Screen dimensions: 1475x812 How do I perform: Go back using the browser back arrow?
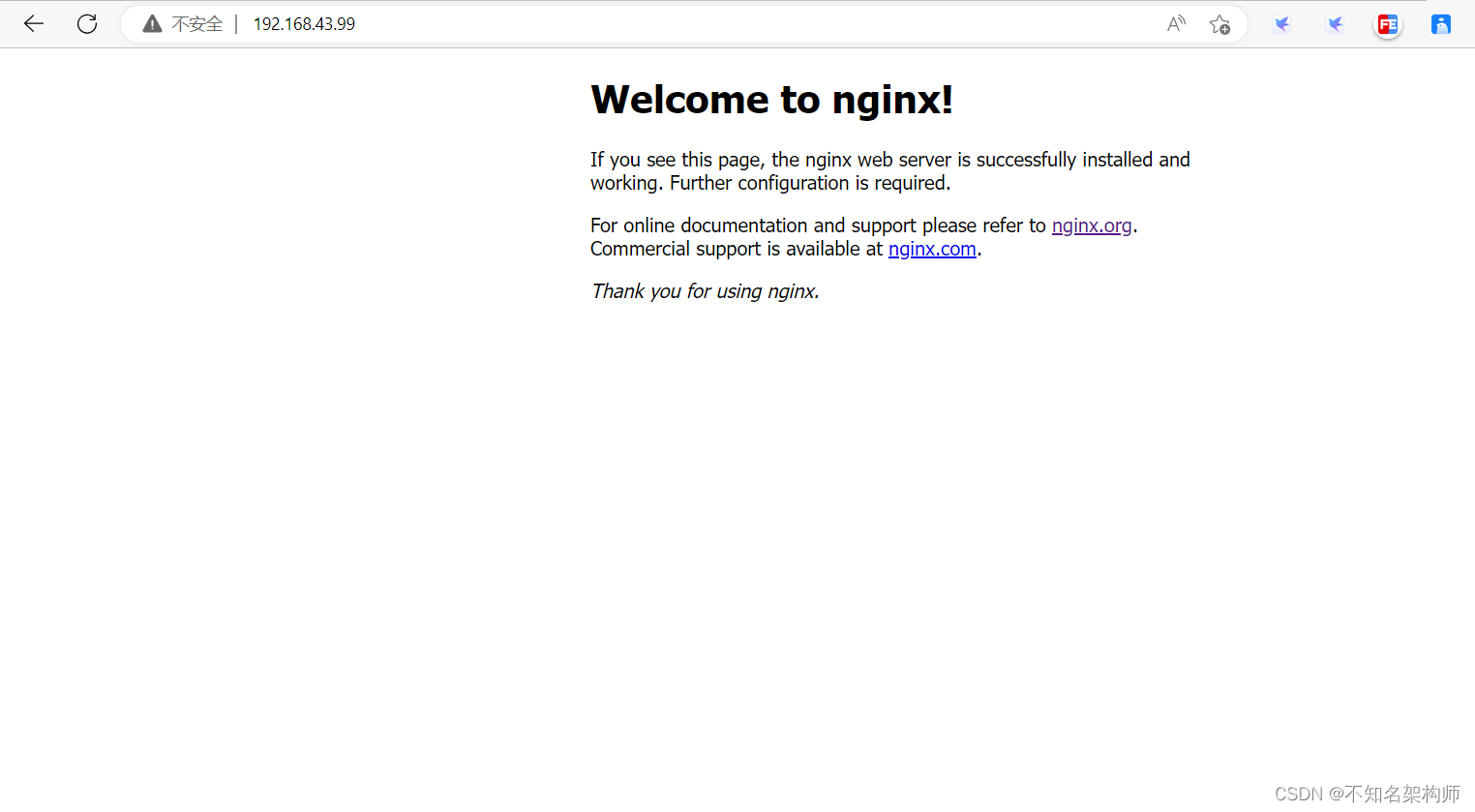(x=34, y=24)
